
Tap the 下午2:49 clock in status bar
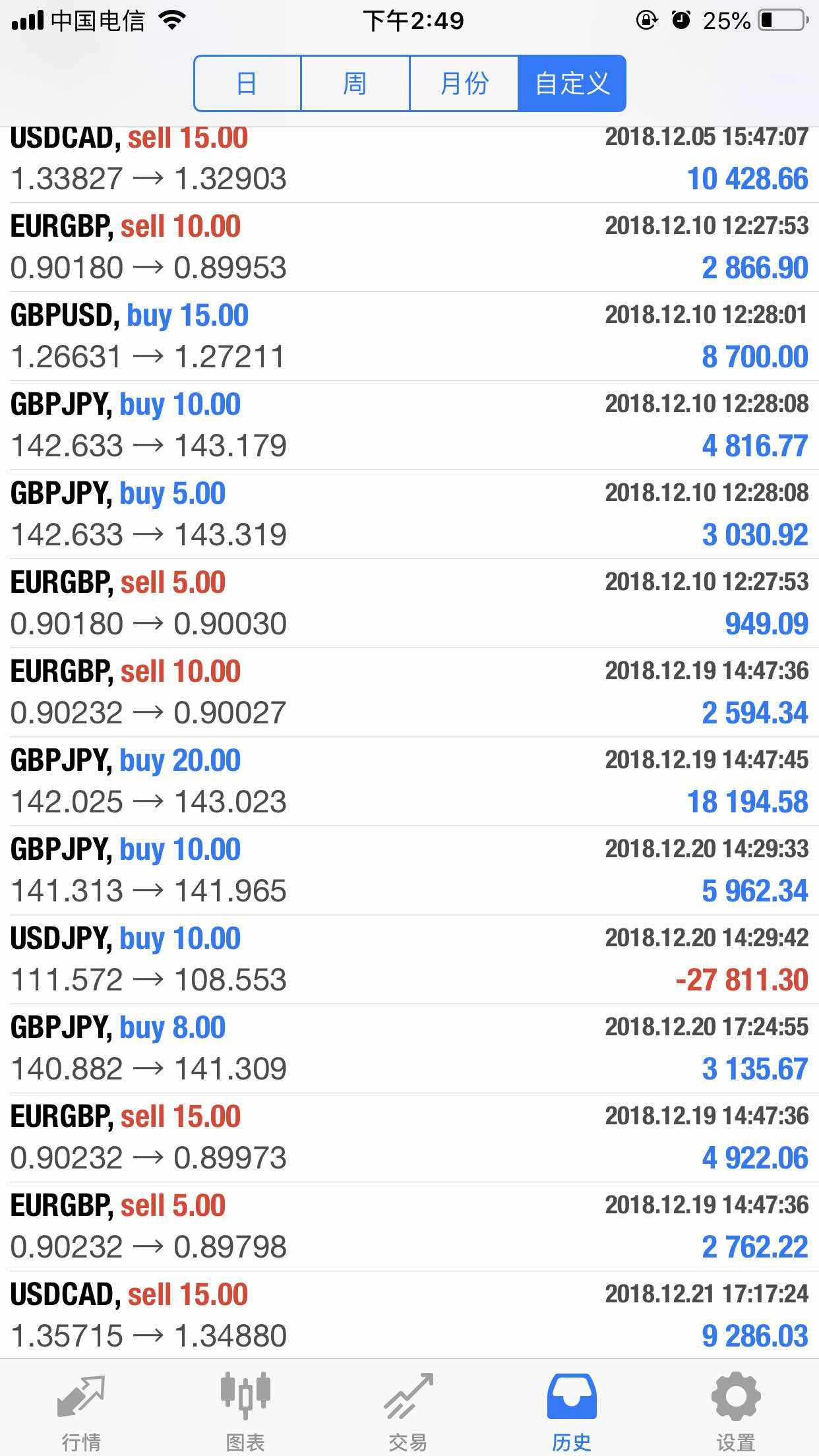pyautogui.click(x=413, y=21)
